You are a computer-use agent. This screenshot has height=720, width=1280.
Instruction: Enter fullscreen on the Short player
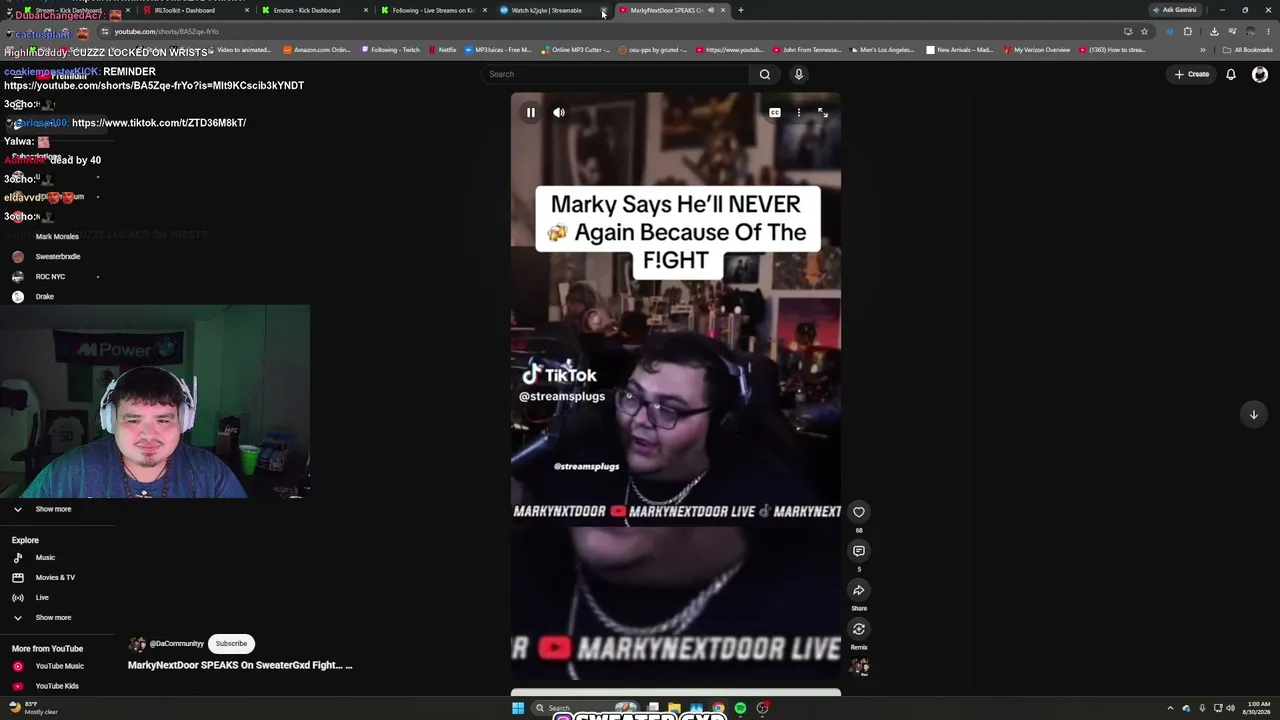coord(823,113)
